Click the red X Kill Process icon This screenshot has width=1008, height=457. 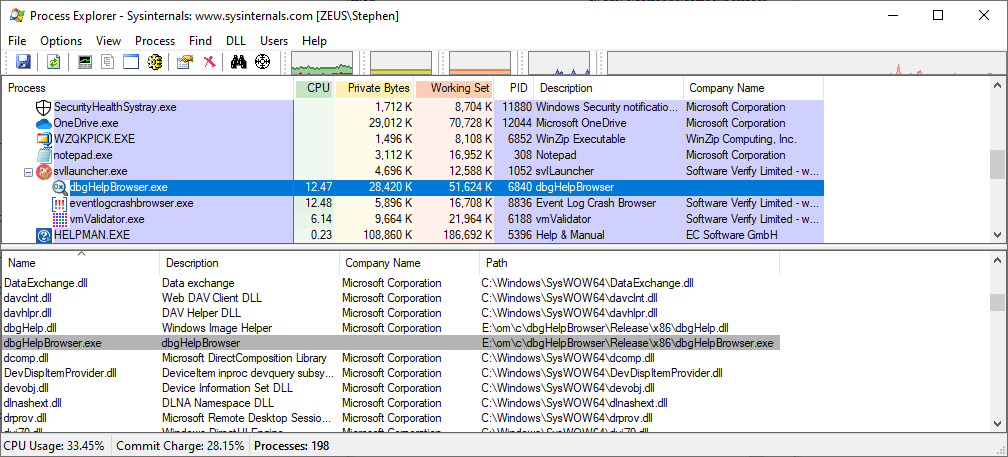pos(208,62)
